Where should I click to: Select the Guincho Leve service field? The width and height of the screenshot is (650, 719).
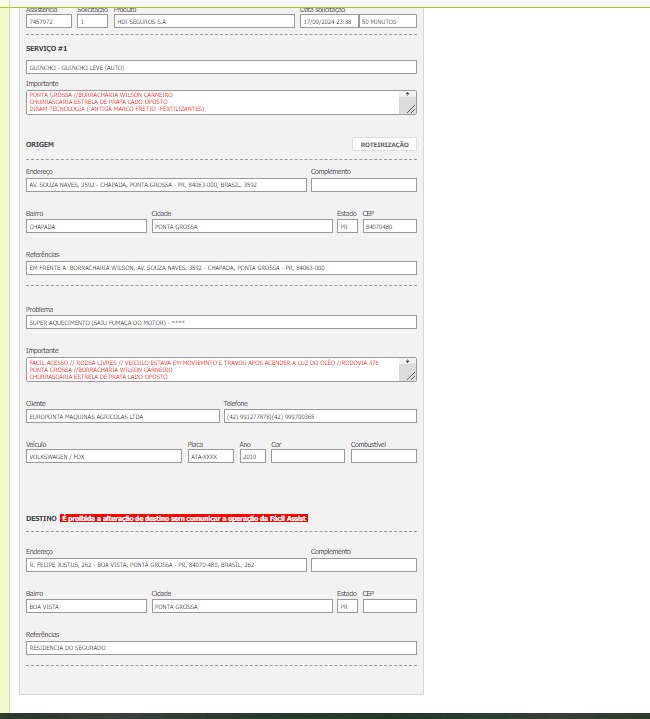221,67
